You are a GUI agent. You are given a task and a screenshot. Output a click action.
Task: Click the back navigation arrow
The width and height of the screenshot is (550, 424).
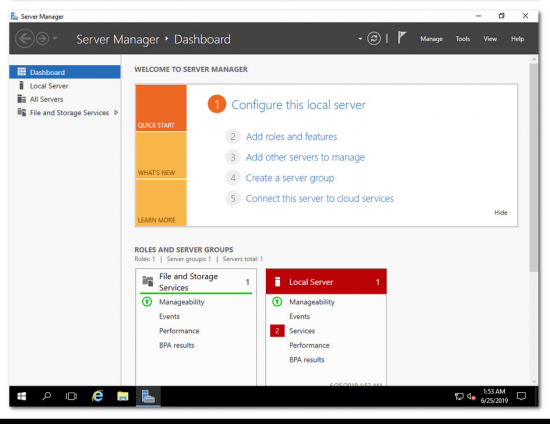25,38
